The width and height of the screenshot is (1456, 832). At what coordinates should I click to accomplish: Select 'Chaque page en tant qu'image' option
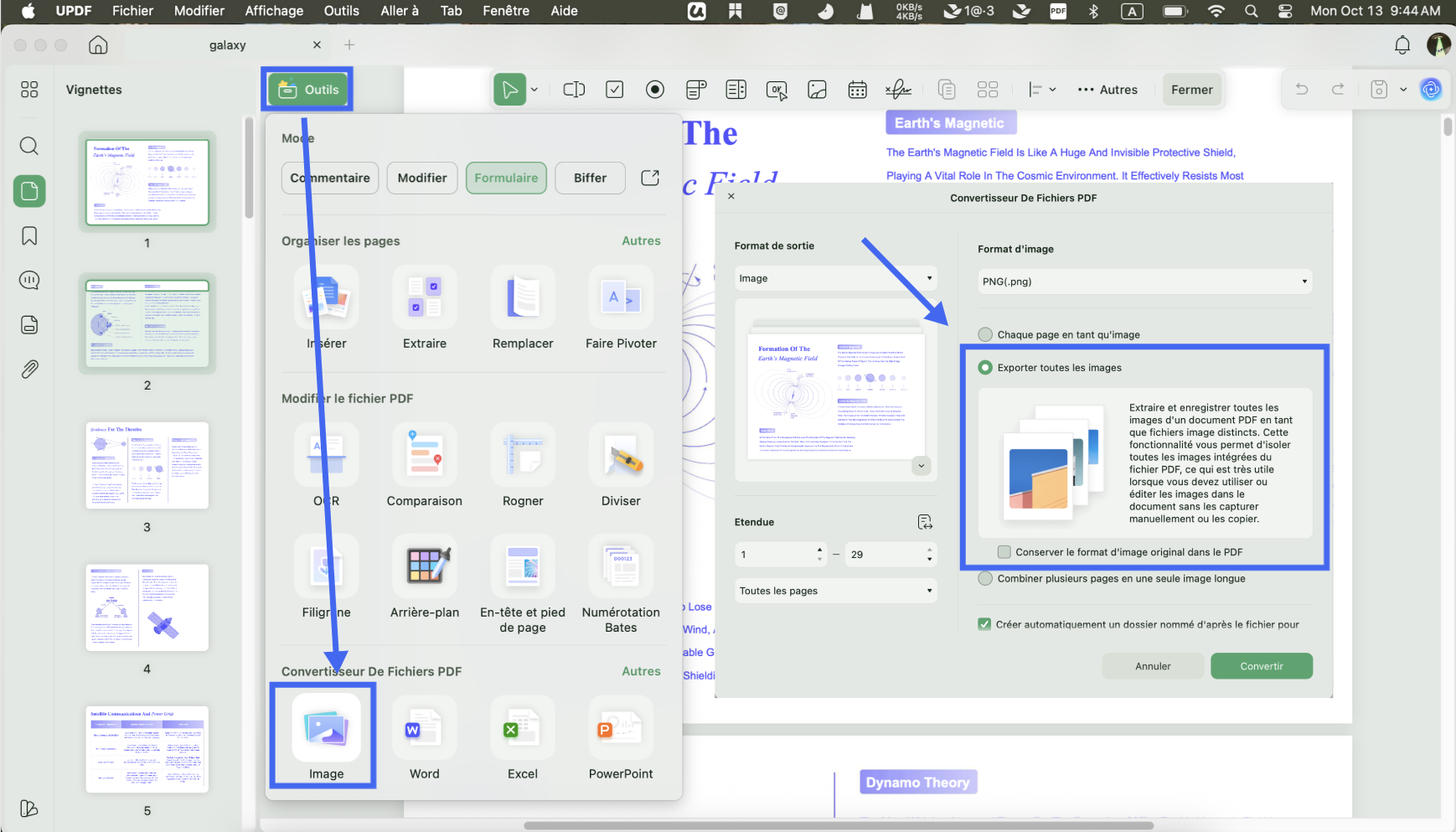985,335
